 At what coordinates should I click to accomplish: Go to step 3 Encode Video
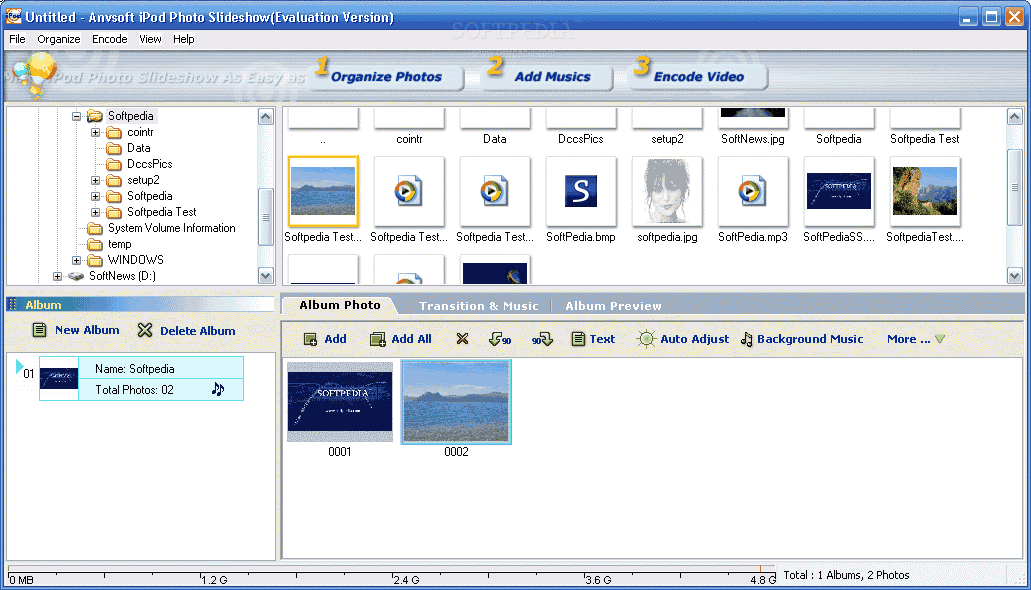tap(698, 77)
